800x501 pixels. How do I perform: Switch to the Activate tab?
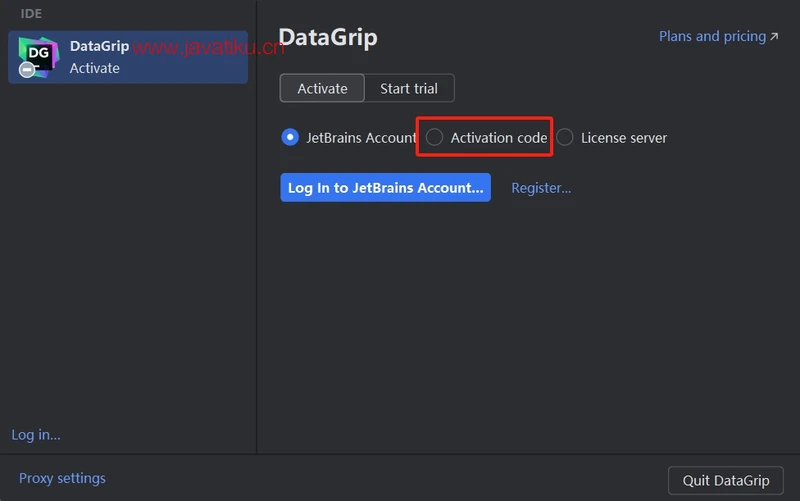[322, 88]
